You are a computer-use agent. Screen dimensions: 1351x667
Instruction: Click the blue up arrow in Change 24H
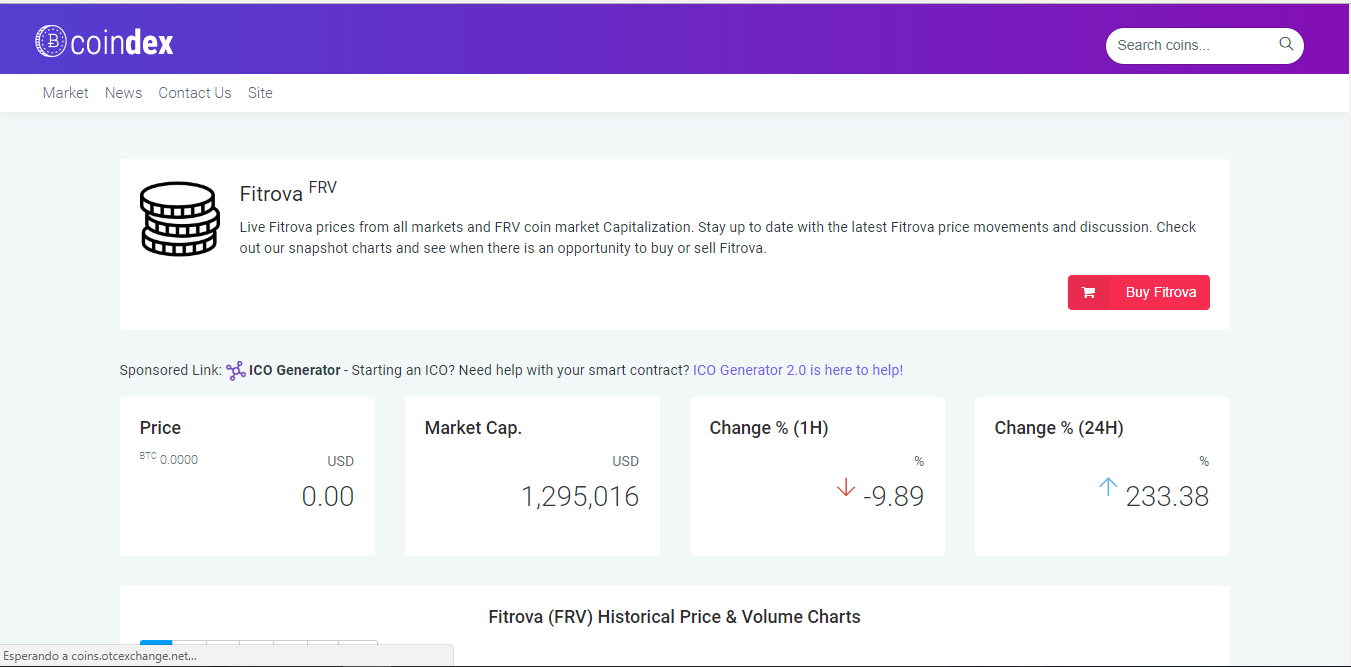pos(1108,488)
